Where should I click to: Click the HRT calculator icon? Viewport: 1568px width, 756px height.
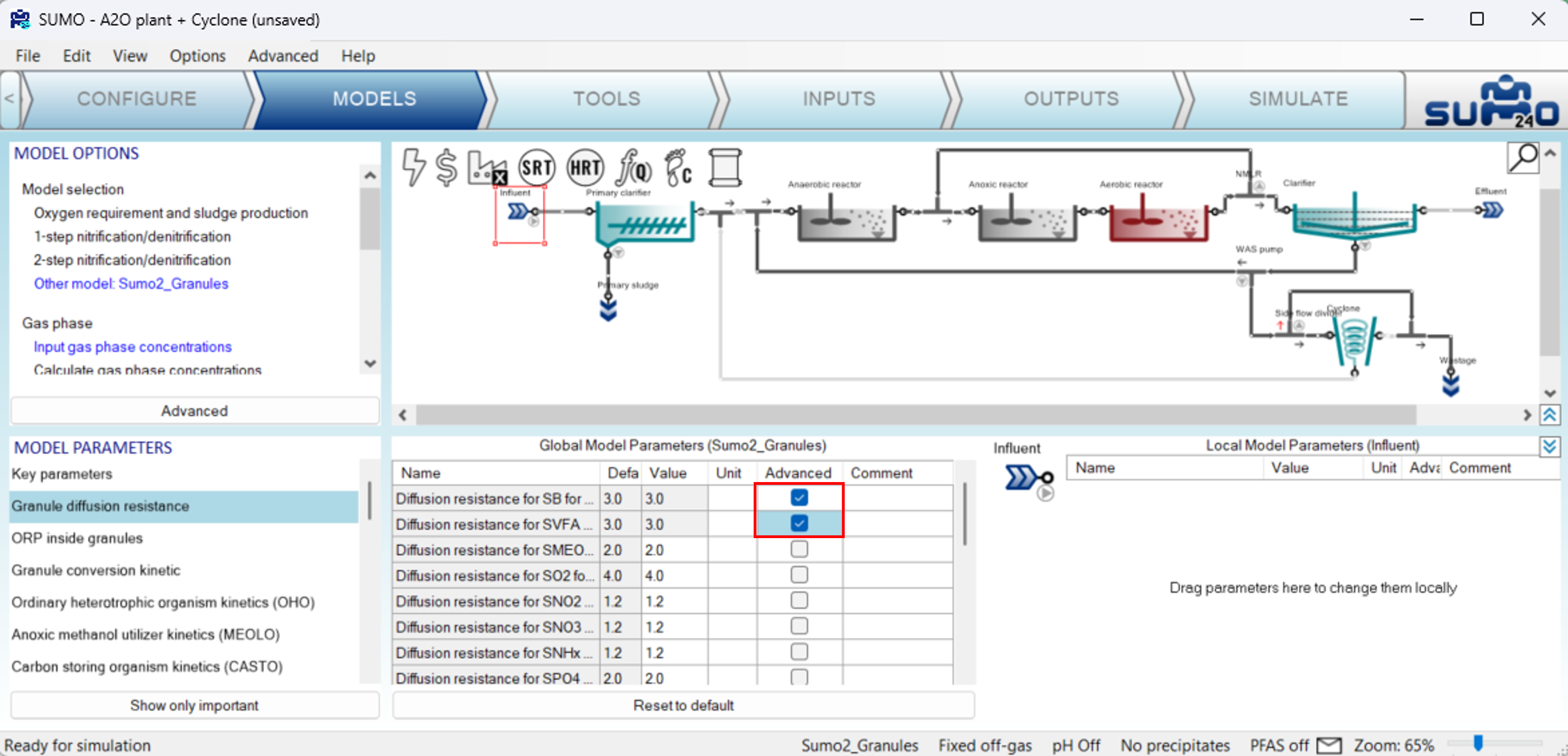point(585,167)
